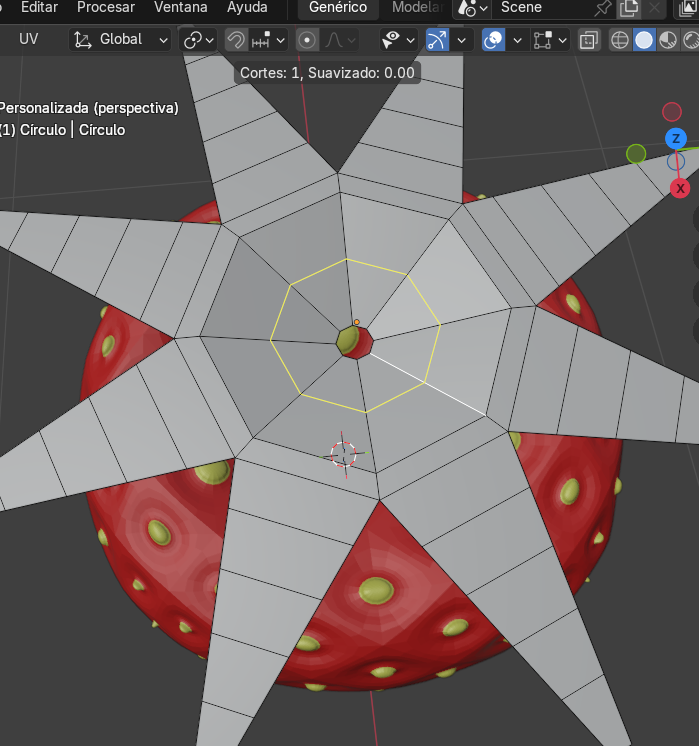Image resolution: width=699 pixels, height=746 pixels.
Task: Click the mesh edit mode overlay icon
Action: coord(544,40)
